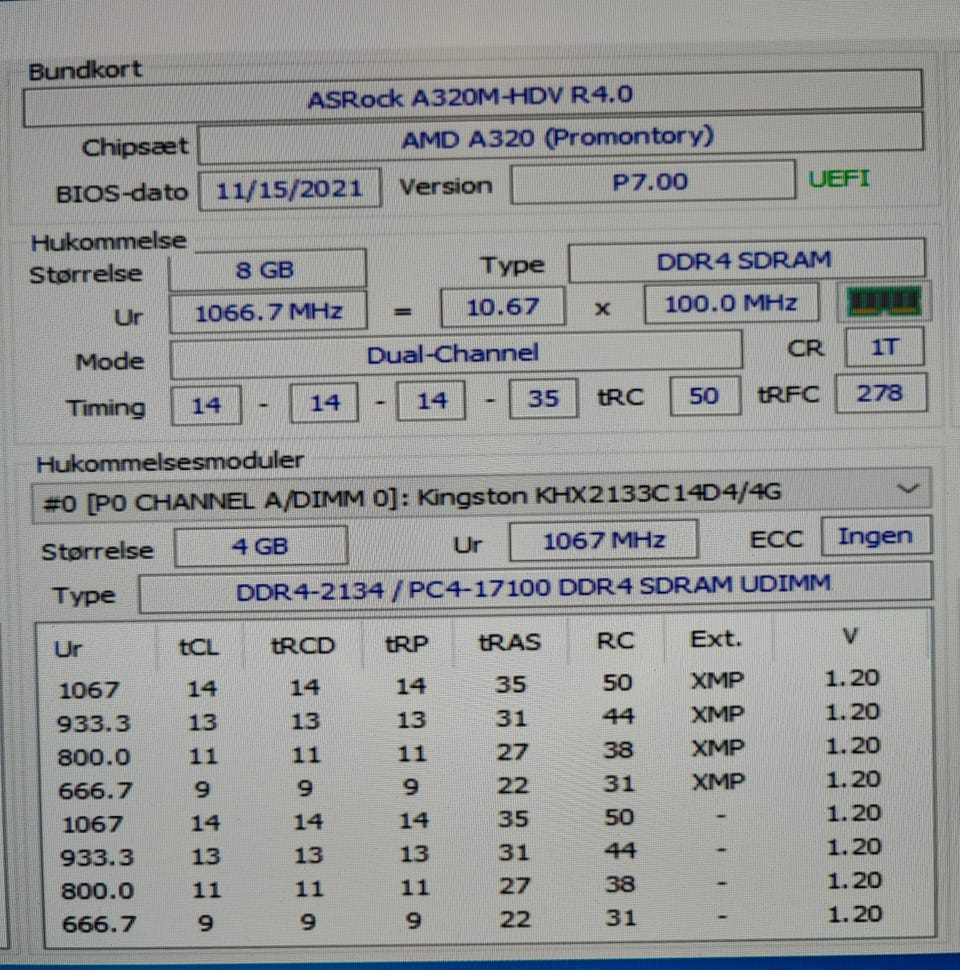The image size is (960, 970).
Task: Click the RC column header
Action: coord(615,641)
